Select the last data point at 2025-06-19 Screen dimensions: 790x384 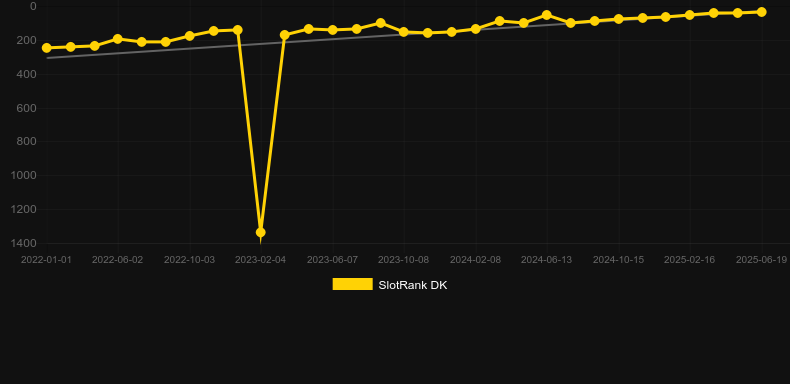pos(762,12)
